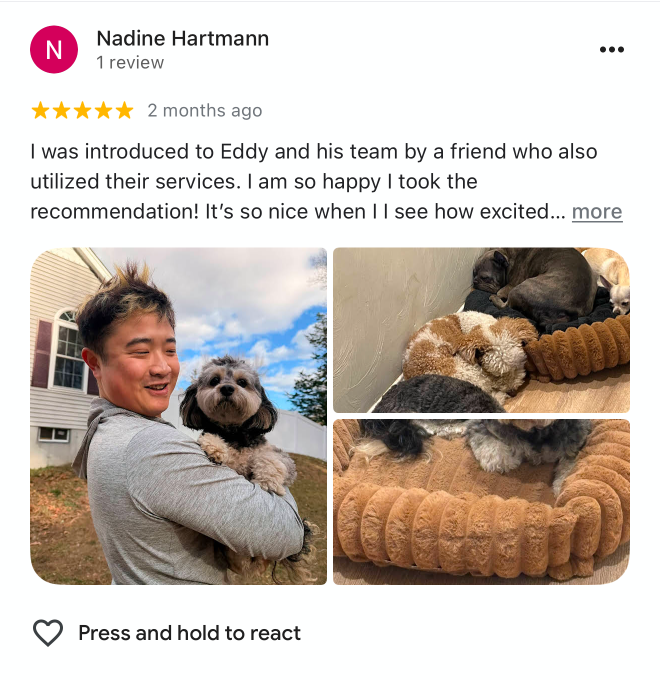Click the fourth rating star
Image resolution: width=660 pixels, height=680 pixels.
click(x=103, y=110)
